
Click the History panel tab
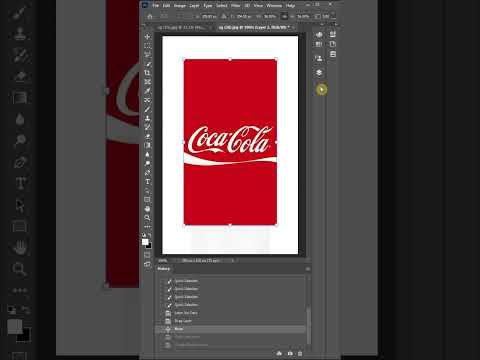164,269
